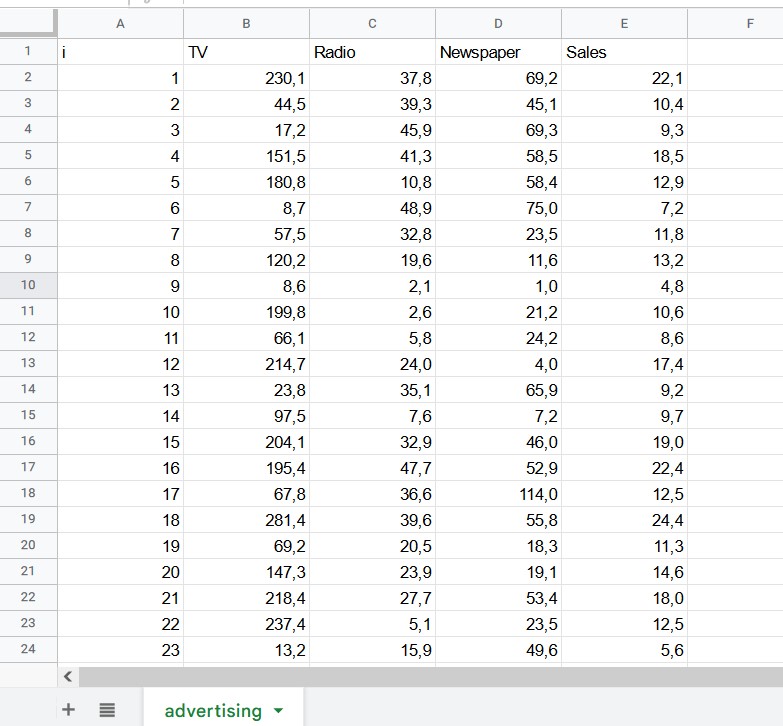
Task: Select column A header
Action: pyautogui.click(x=120, y=24)
